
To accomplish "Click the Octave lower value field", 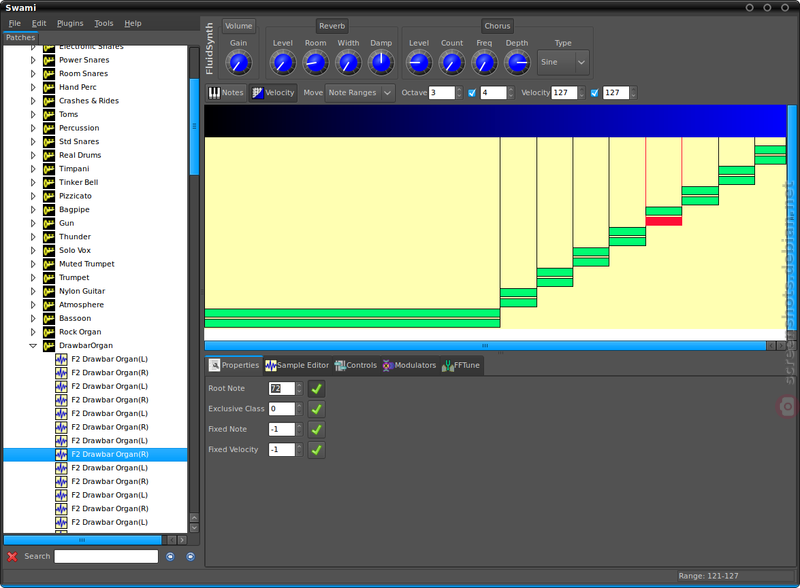I will (441, 93).
